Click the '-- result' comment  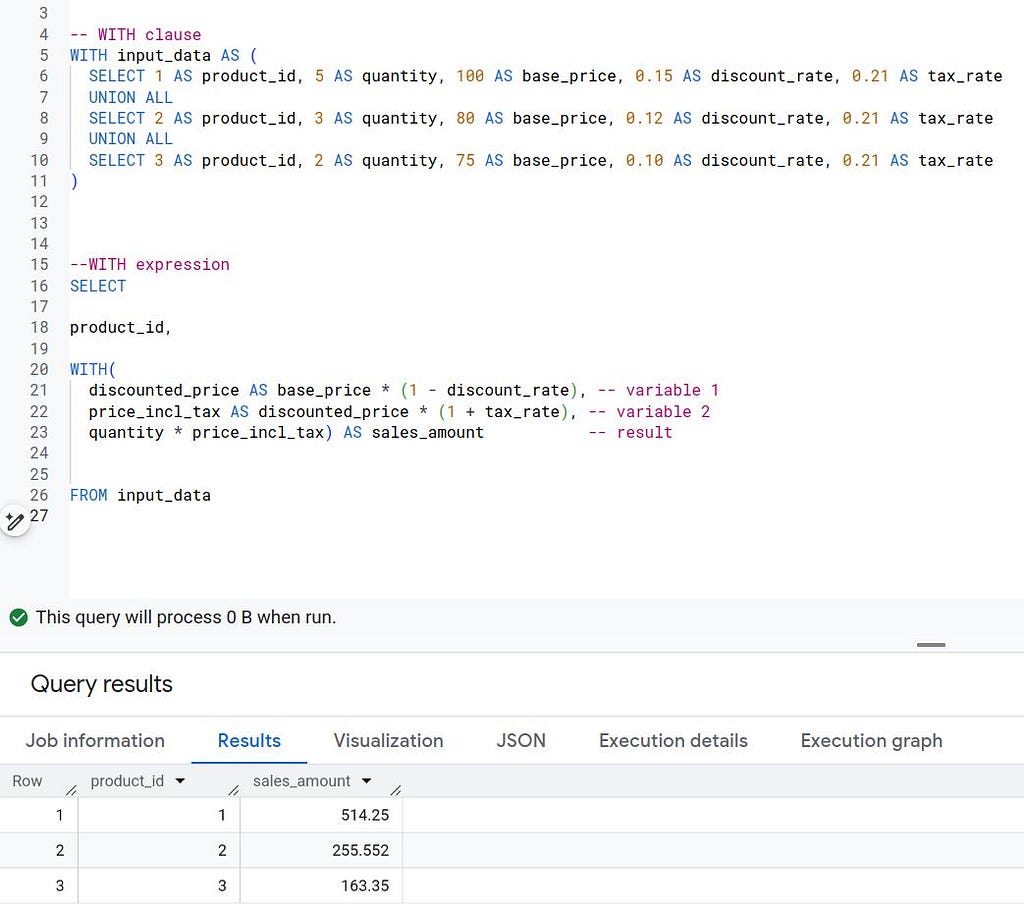tap(630, 432)
